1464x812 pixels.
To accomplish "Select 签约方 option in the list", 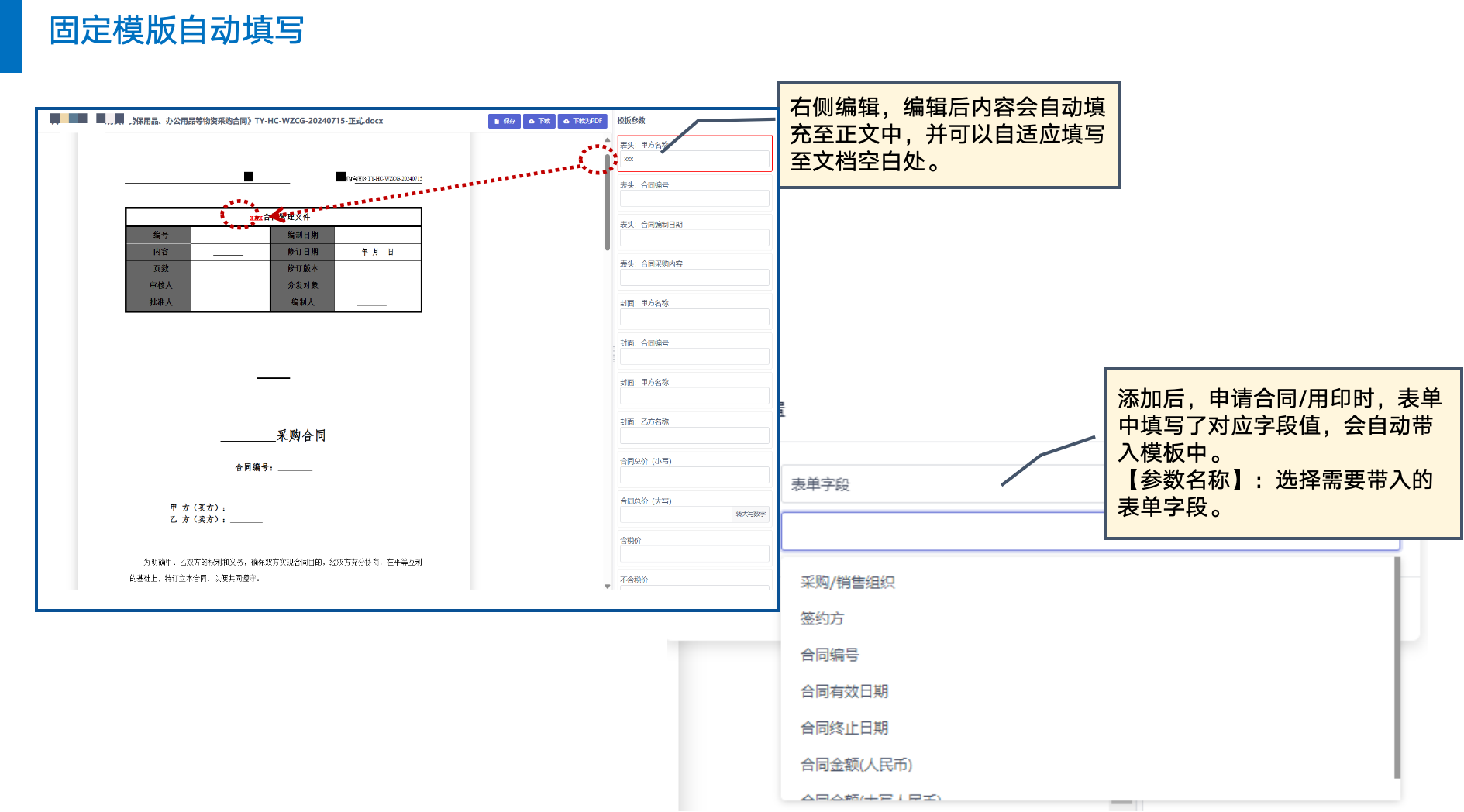I will point(822,618).
